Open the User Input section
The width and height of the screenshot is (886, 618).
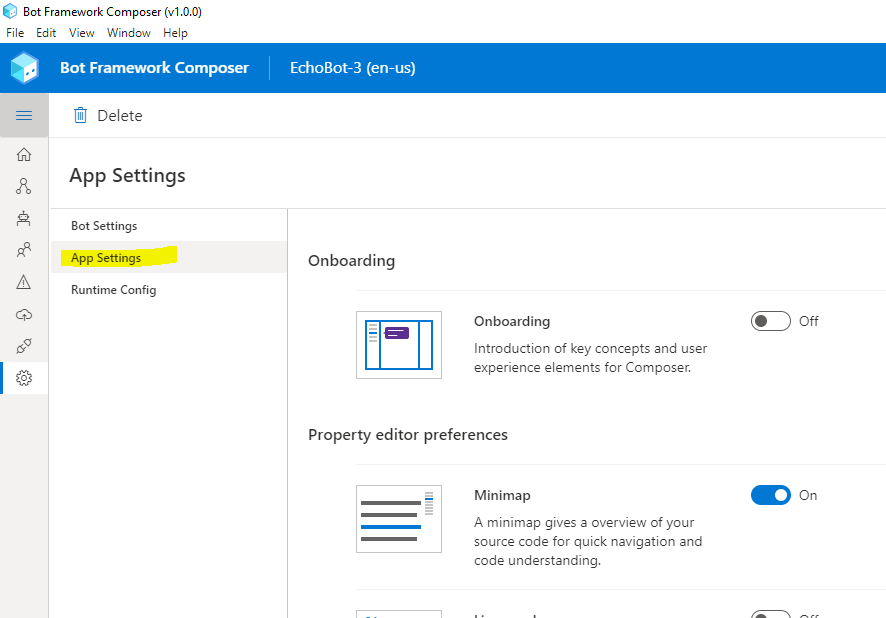[24, 250]
